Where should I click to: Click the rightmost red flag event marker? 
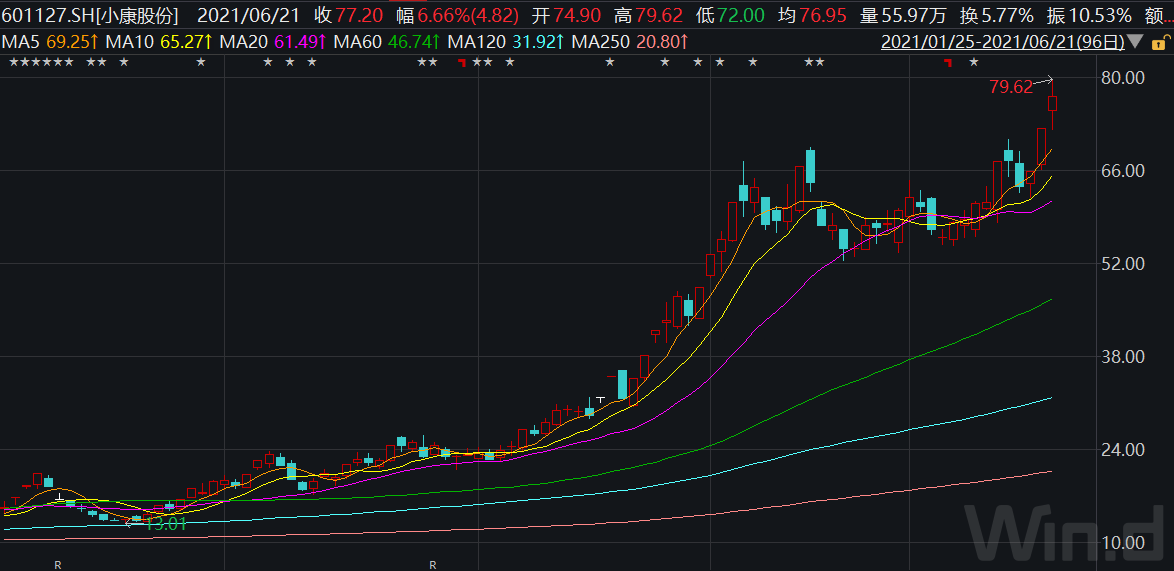click(x=947, y=63)
